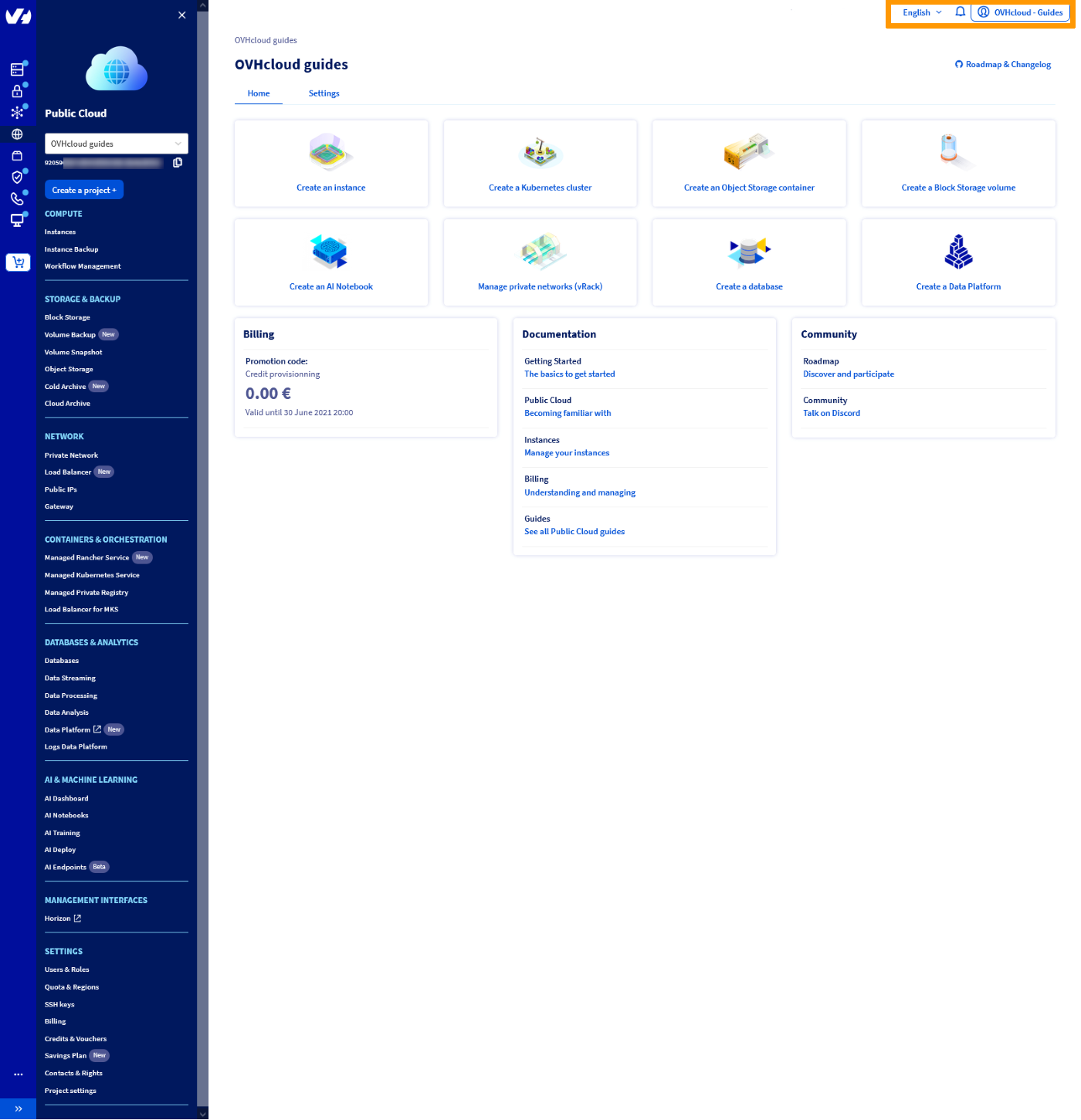The height and width of the screenshot is (1120, 1081).
Task: Open the three-dots more options icon
Action: pos(18,1074)
